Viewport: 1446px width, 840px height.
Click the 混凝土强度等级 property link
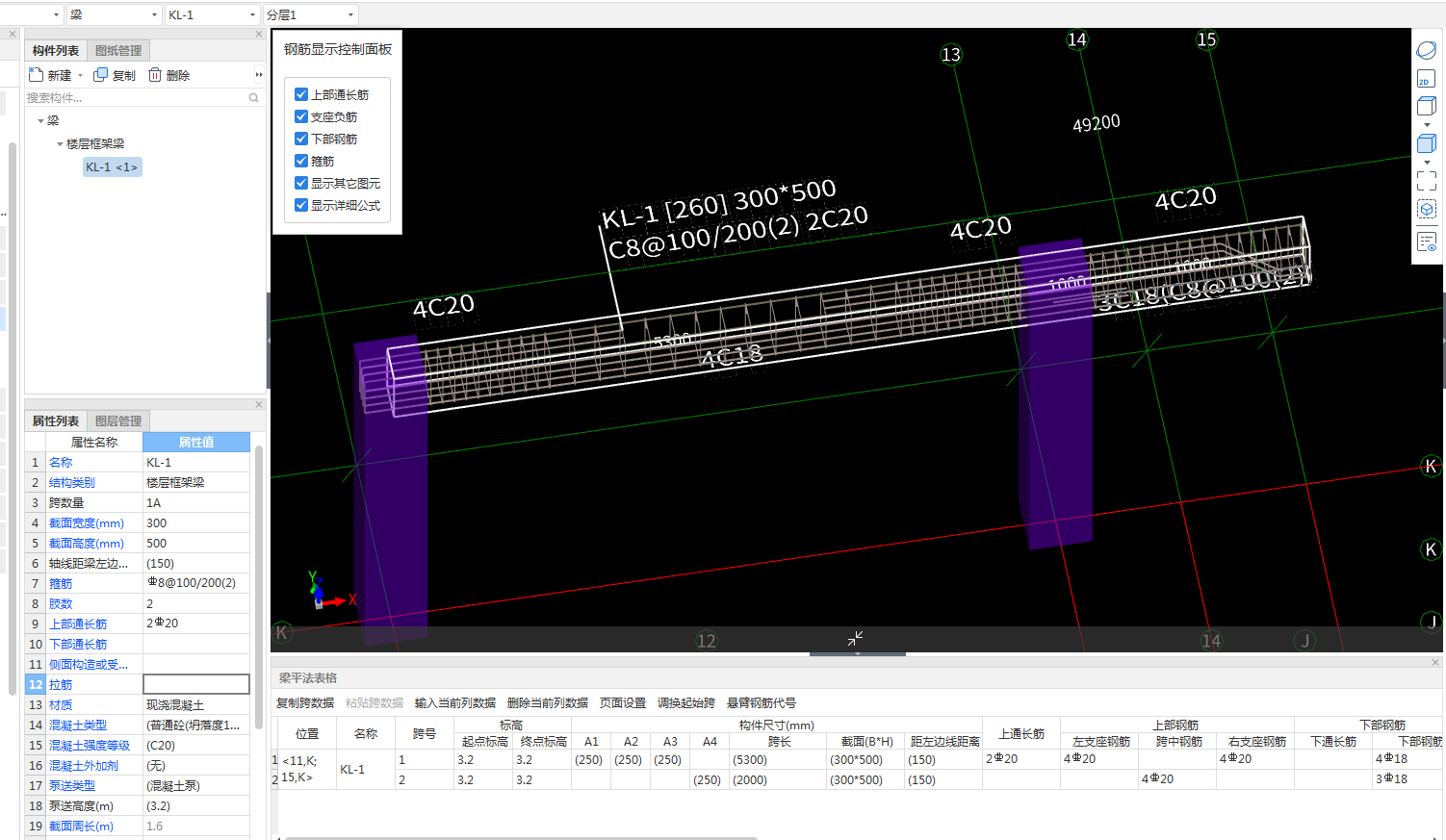pyautogui.click(x=90, y=746)
